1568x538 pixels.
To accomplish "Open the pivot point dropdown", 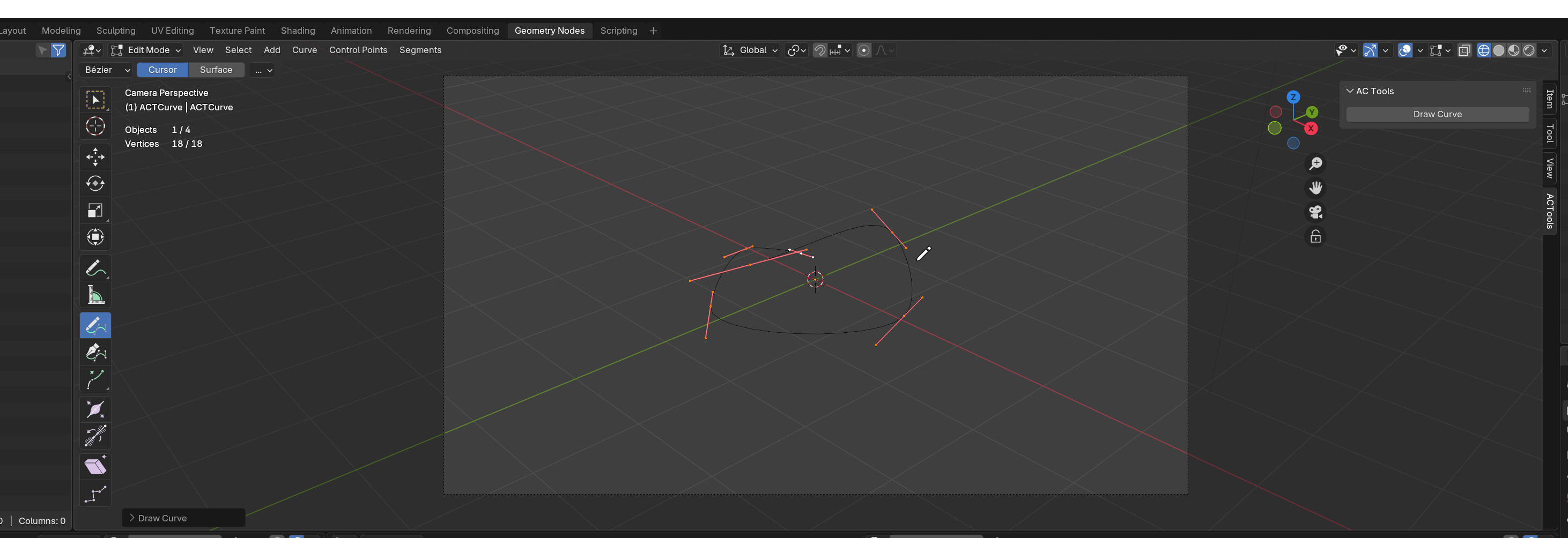I will pos(796,50).
